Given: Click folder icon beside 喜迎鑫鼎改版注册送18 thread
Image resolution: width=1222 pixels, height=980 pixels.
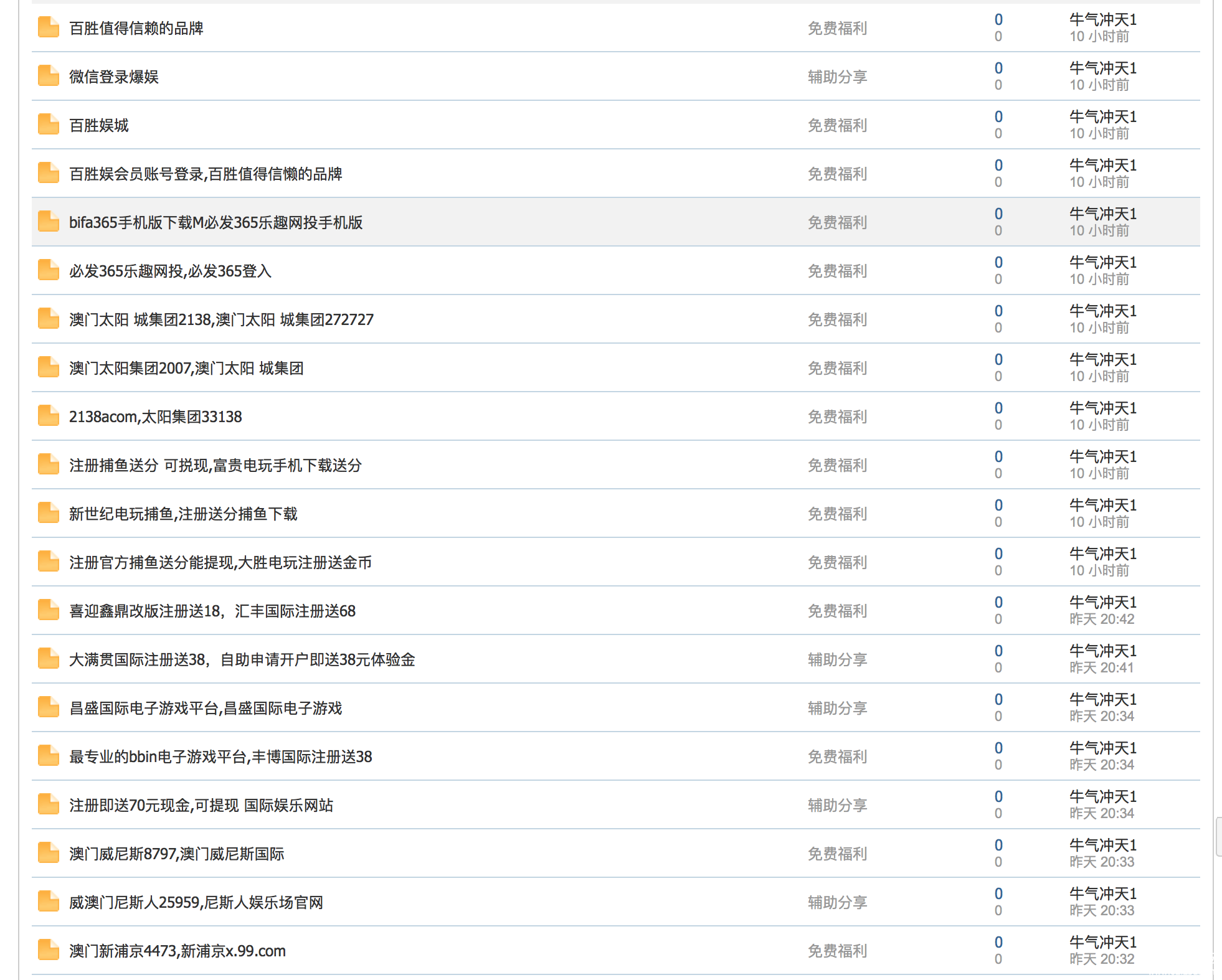Looking at the screenshot, I should (49, 610).
